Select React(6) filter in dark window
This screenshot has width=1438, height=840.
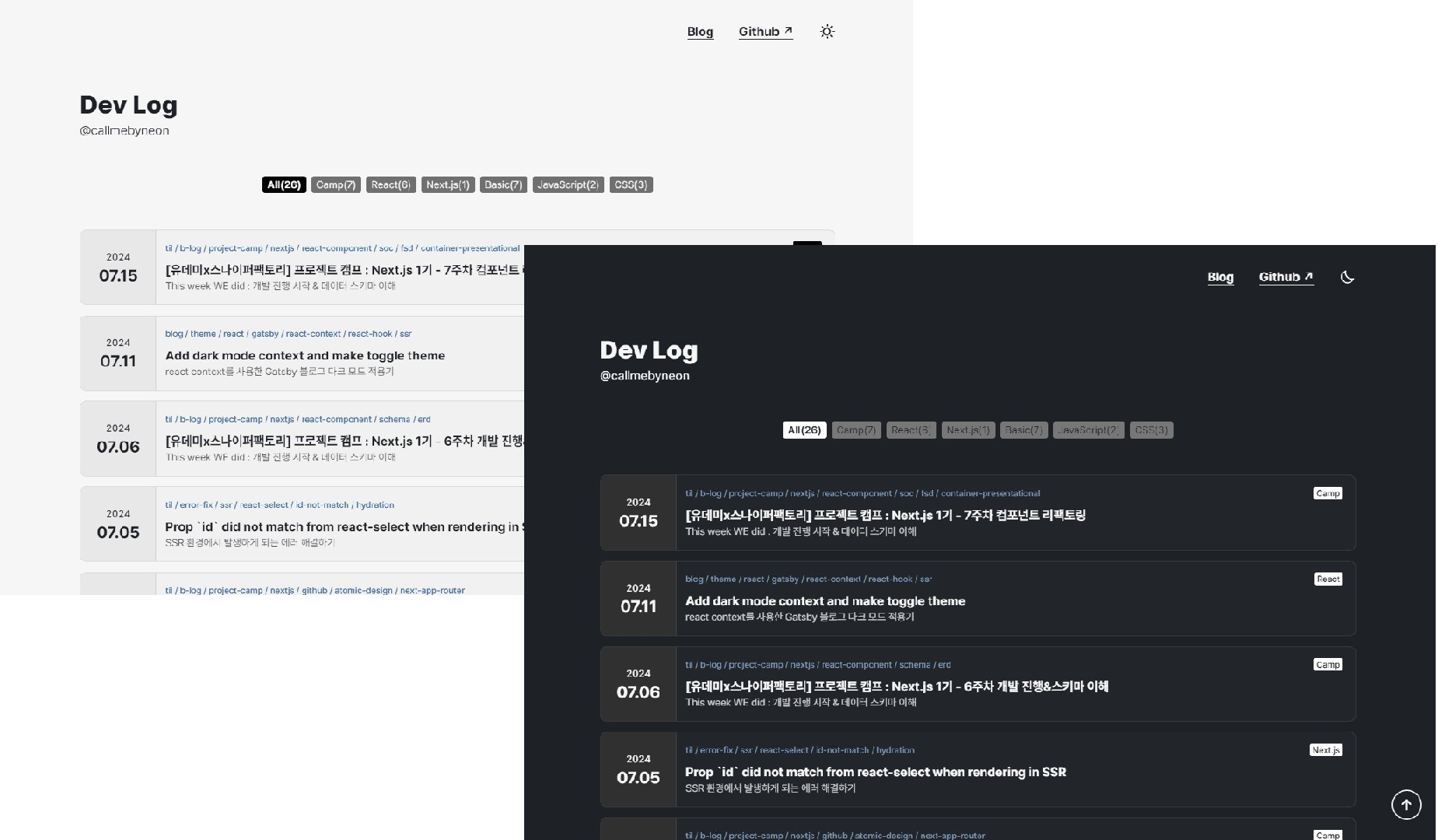[x=911, y=430]
